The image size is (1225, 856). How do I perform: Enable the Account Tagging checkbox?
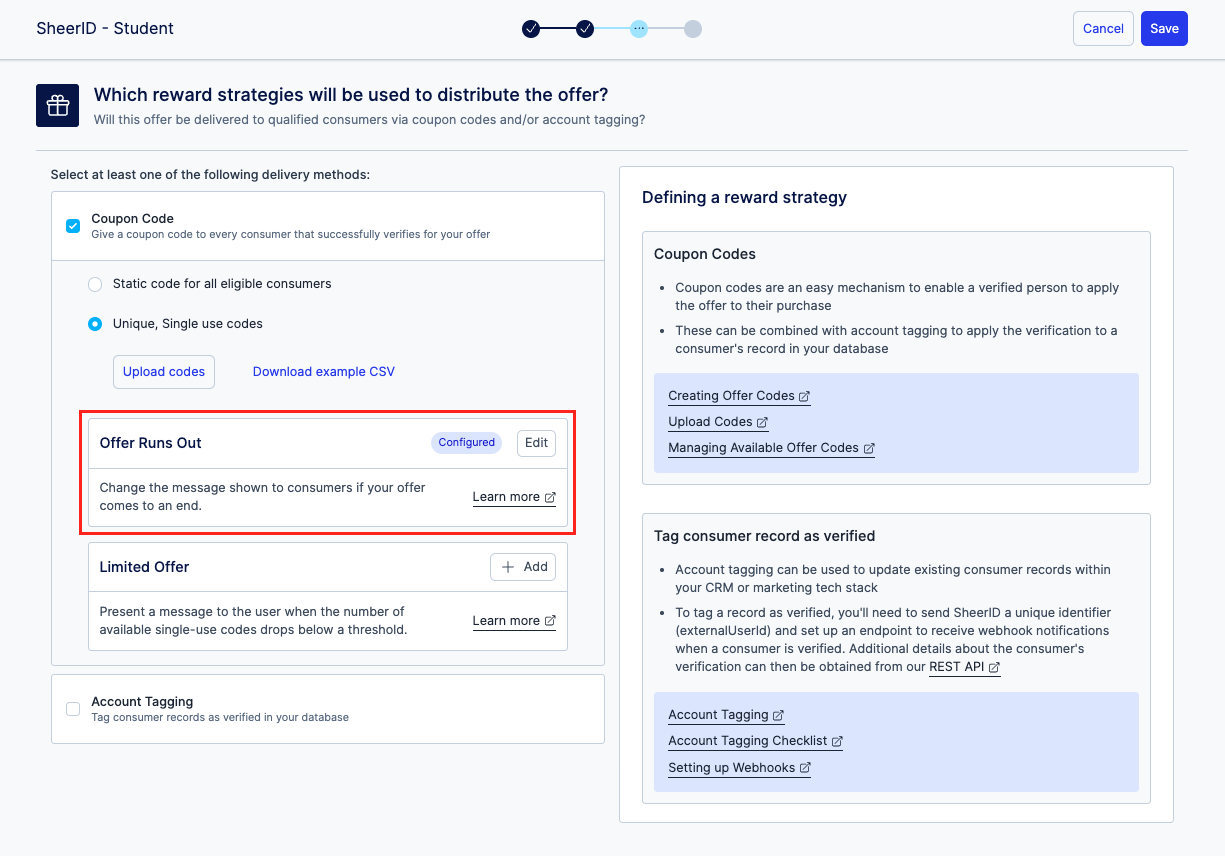click(x=73, y=709)
